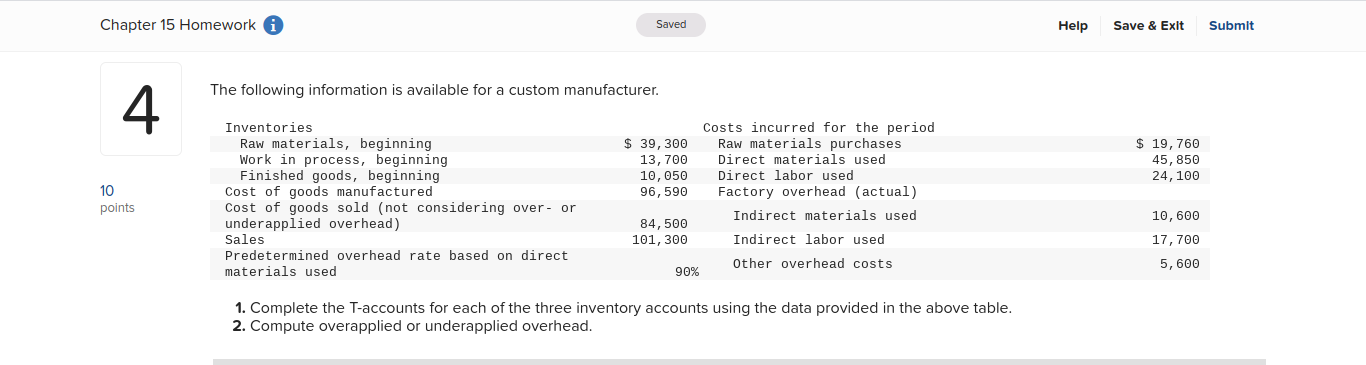Screen dimensions: 1366x365
Task: Click the Chapter 15 Homework title
Action: pyautogui.click(x=178, y=25)
